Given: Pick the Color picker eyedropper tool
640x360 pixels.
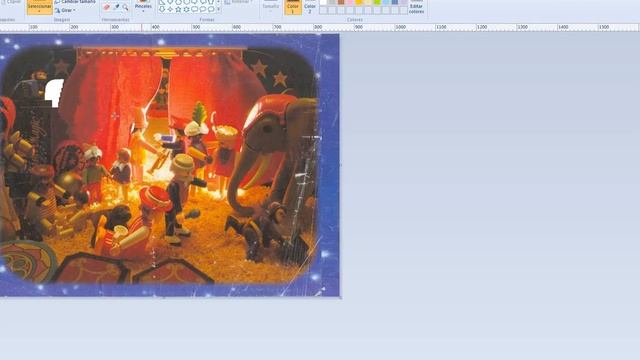Looking at the screenshot, I should tap(116, 7).
